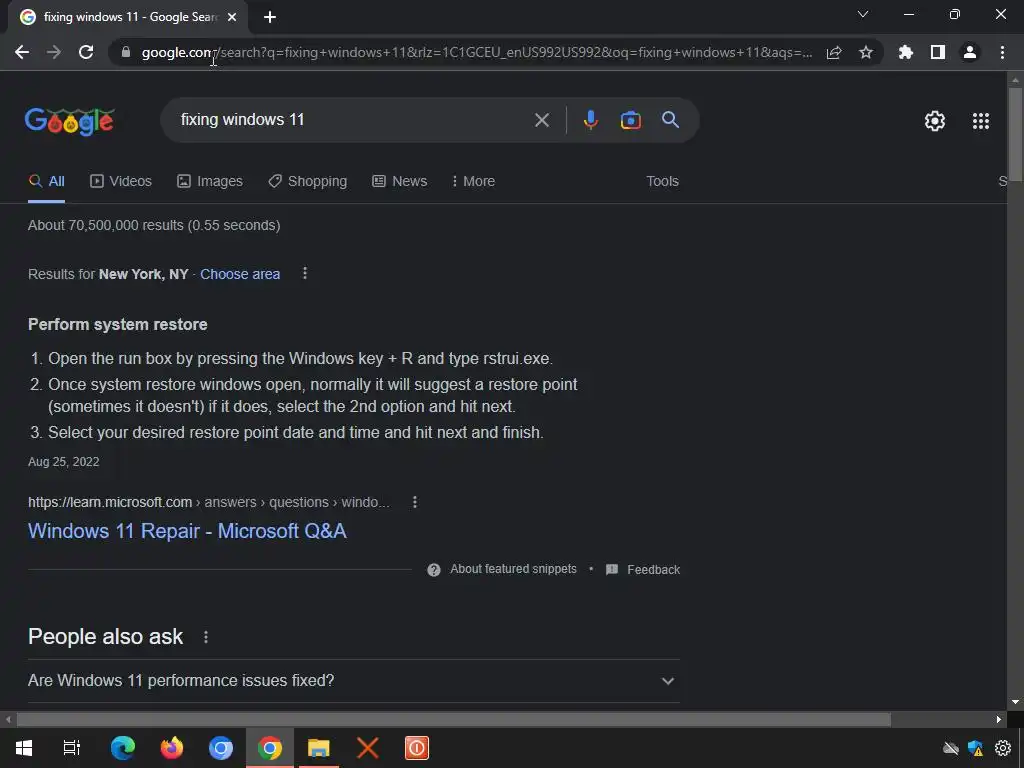1024x768 pixels.
Task: Click the OneDrive cloud tray icon
Action: coord(951,748)
